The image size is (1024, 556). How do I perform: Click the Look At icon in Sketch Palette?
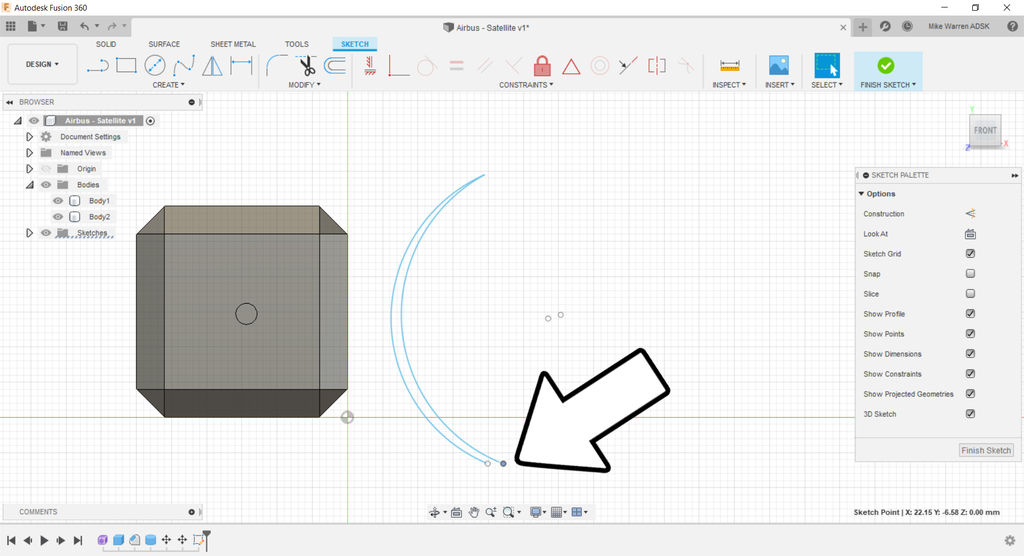tap(970, 234)
